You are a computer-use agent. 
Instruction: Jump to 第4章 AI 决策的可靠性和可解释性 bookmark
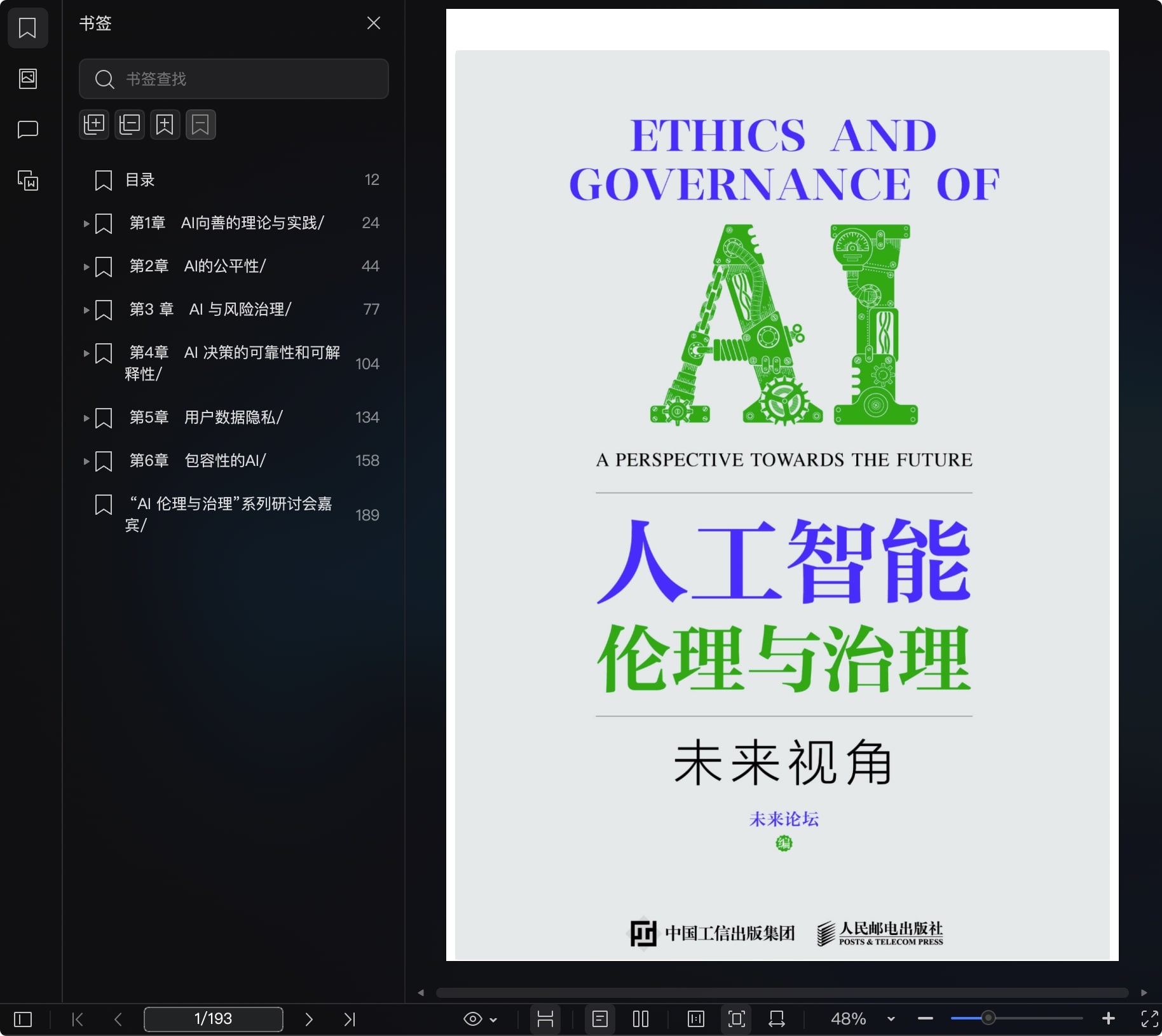point(233,364)
